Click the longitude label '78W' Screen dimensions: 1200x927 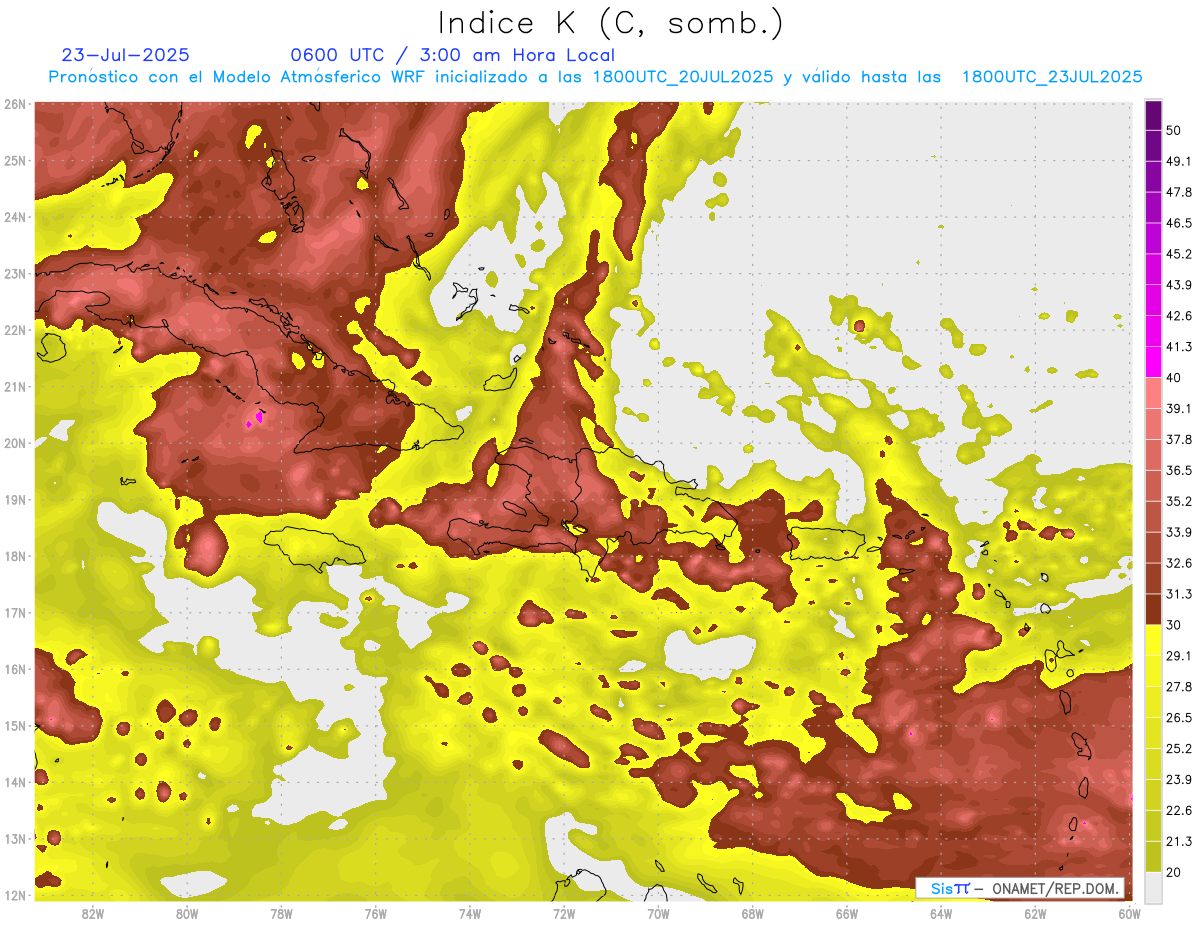tap(281, 914)
